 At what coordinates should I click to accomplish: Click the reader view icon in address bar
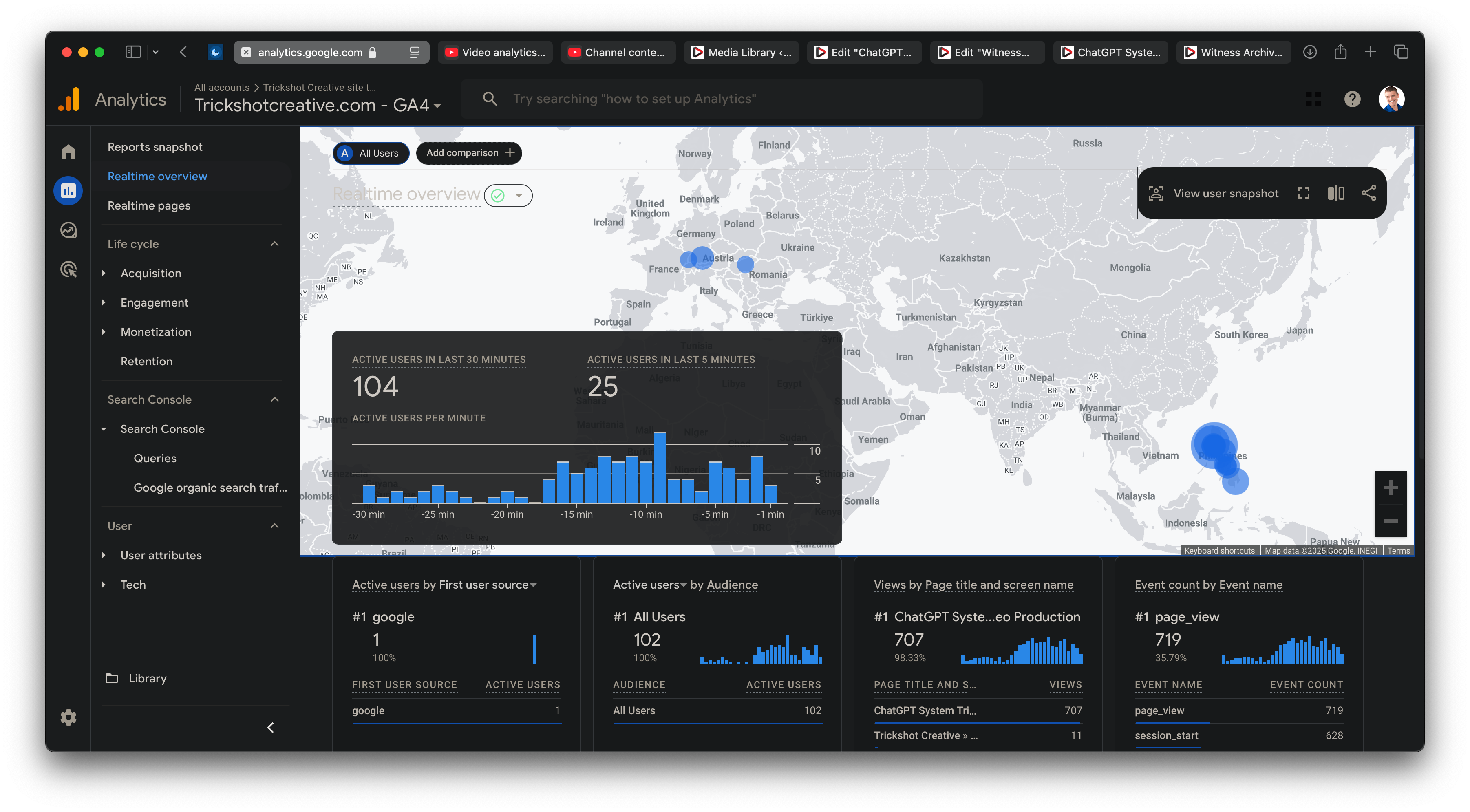[x=415, y=53]
